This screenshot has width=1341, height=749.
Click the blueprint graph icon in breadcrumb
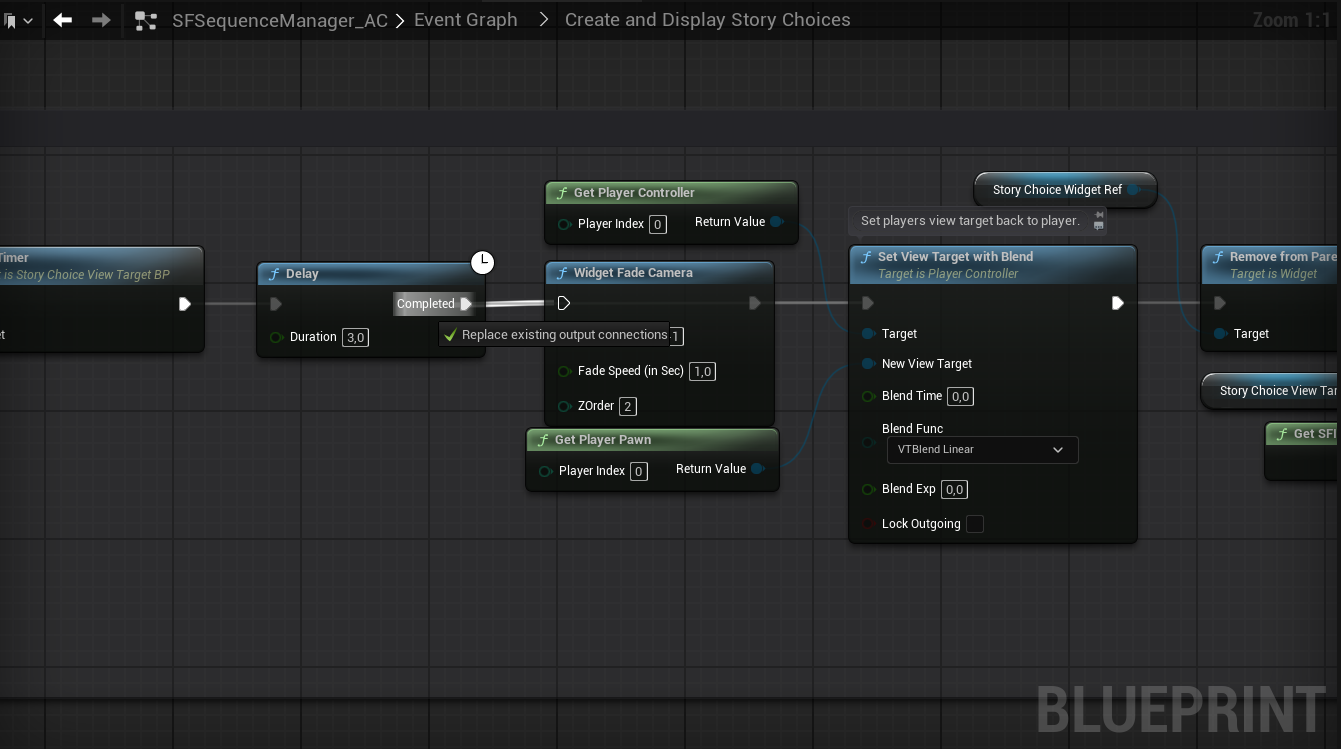146,20
